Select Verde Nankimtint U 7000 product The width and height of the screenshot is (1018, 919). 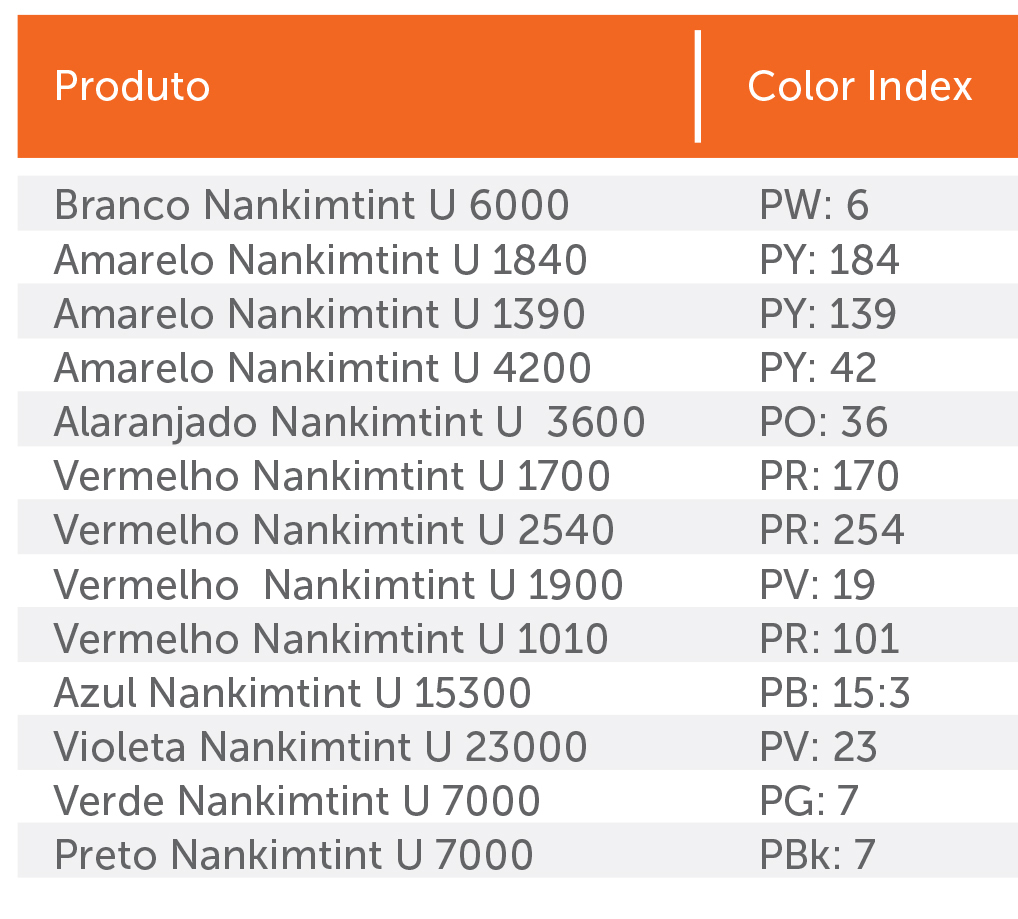tap(297, 800)
